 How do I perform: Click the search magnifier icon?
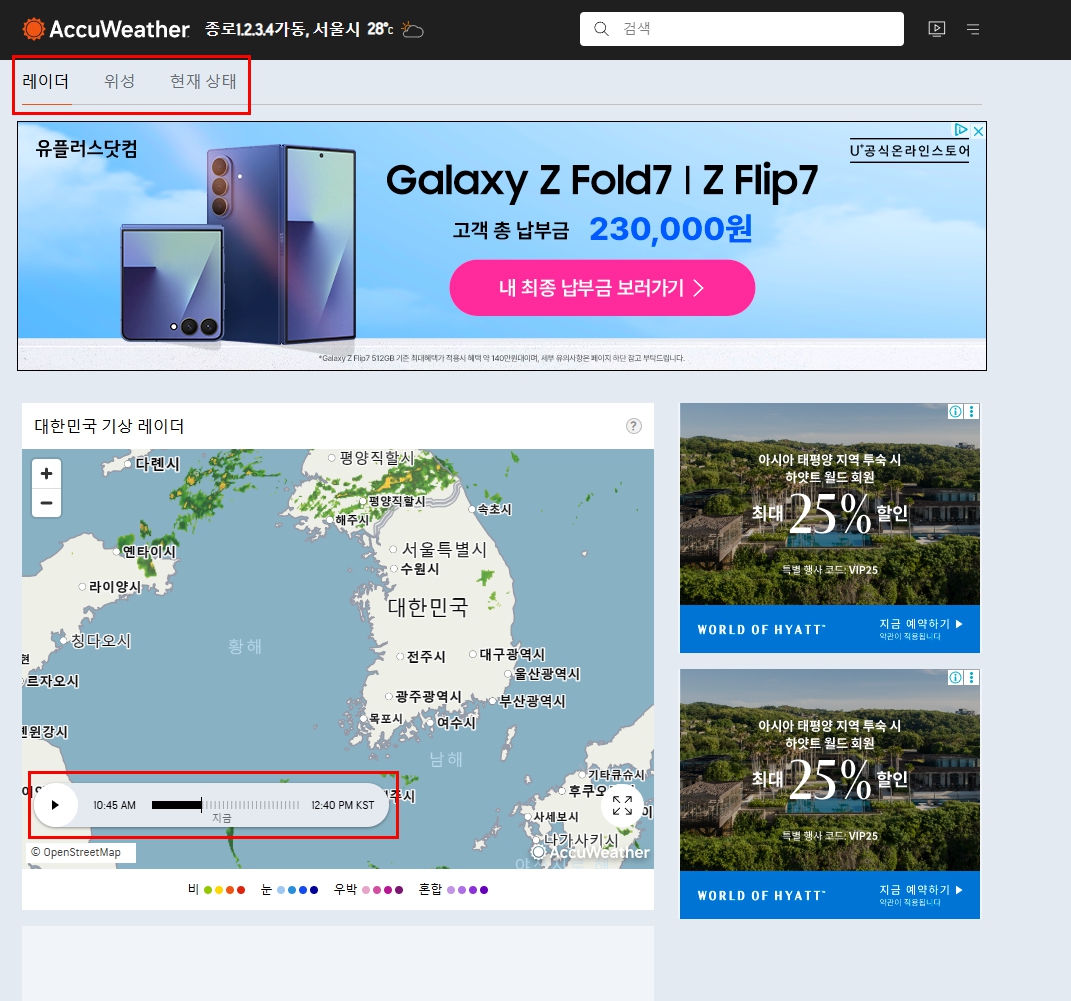coord(601,29)
